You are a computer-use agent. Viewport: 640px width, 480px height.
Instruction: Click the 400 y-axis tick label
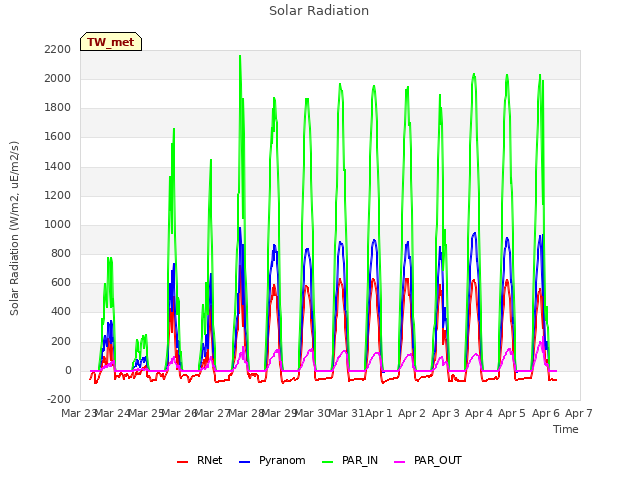(61, 311)
